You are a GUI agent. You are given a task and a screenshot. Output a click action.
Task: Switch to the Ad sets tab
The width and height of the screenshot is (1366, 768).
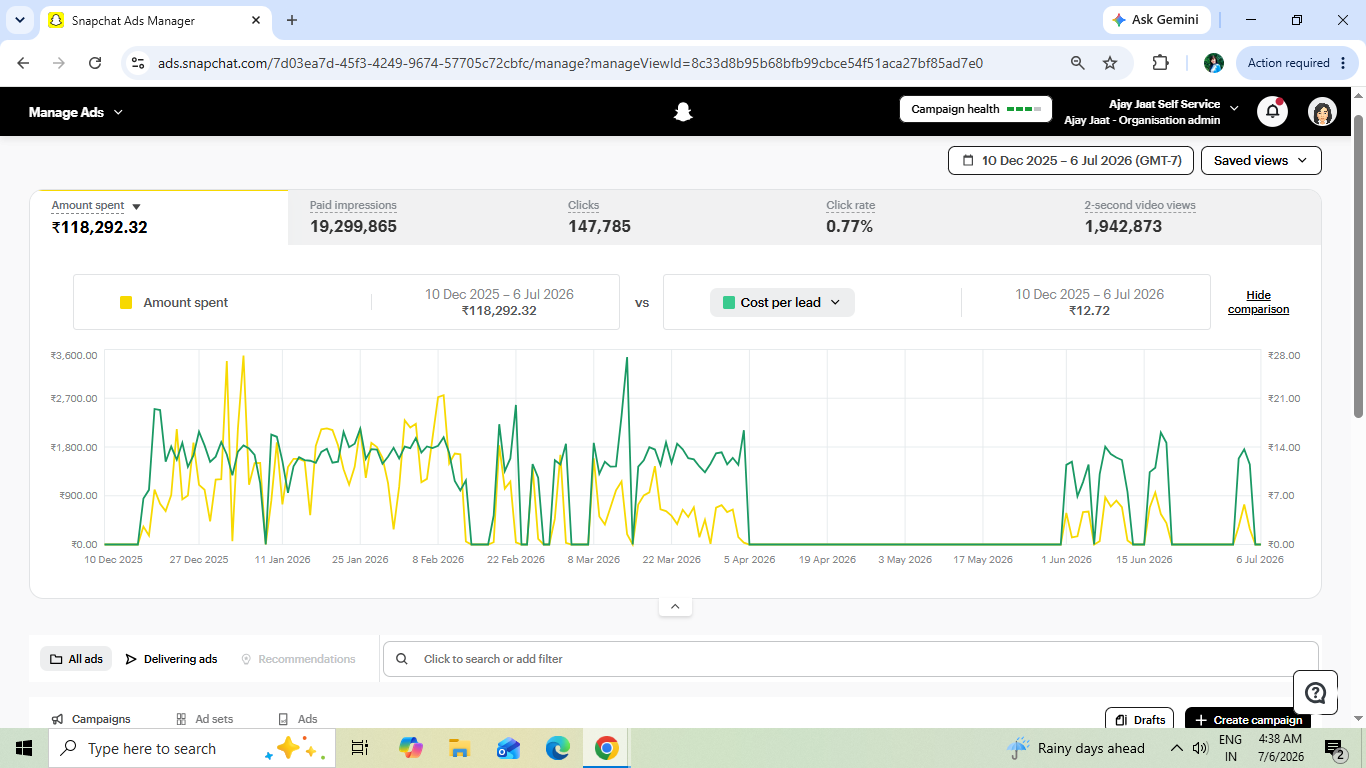click(204, 719)
